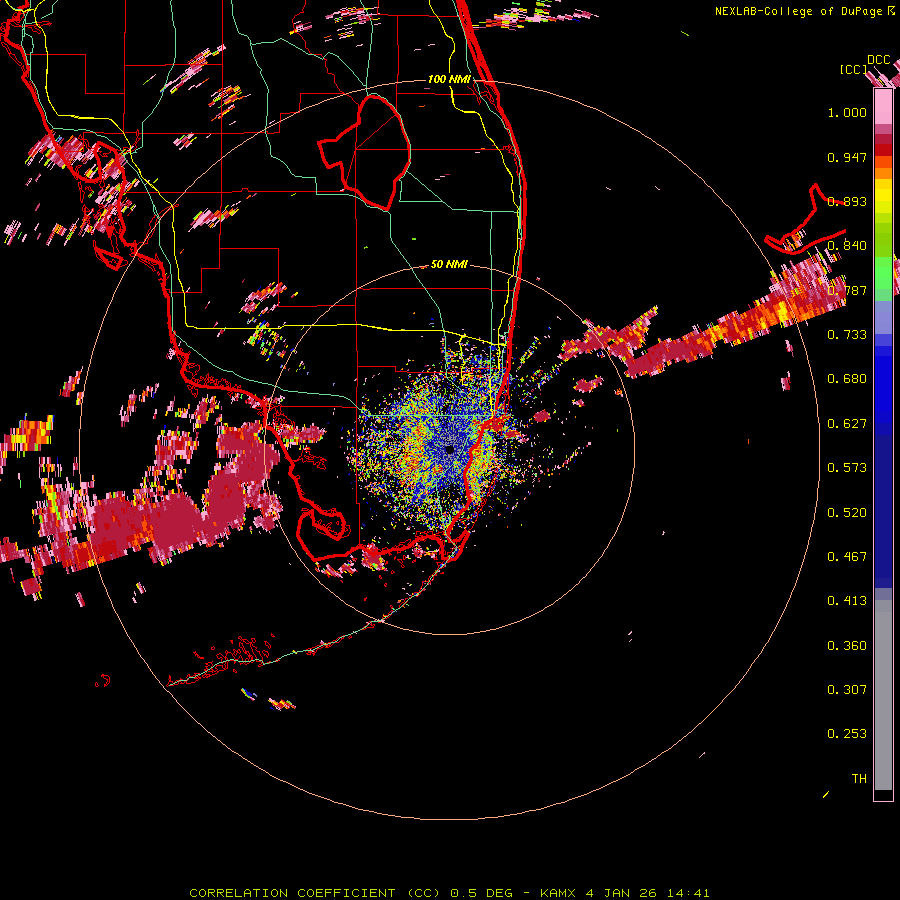Select the 0.307 legend value

tap(847, 690)
